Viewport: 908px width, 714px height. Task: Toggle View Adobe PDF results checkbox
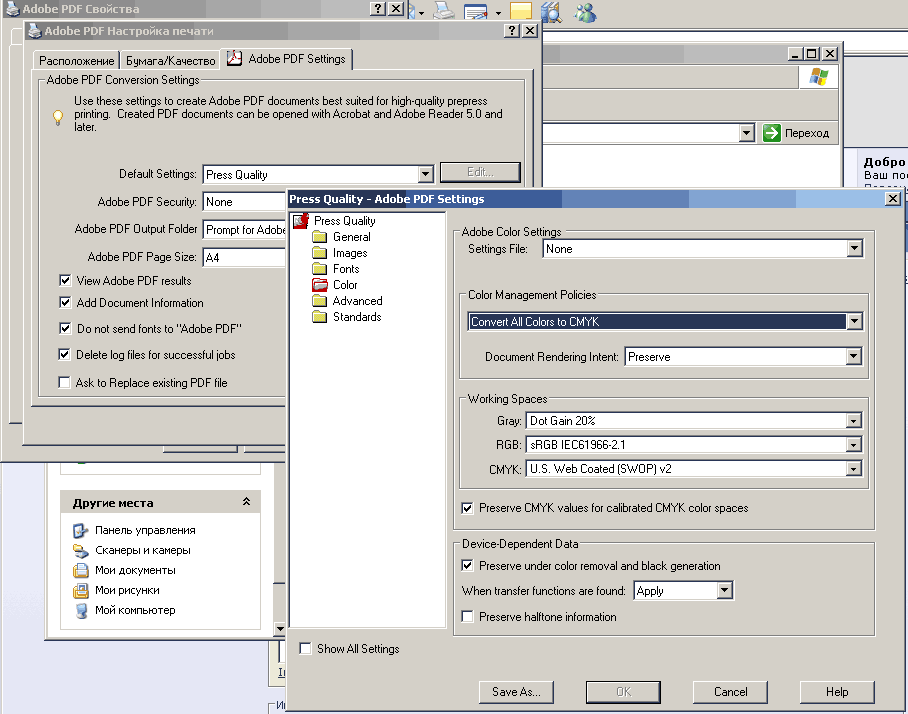pos(65,281)
